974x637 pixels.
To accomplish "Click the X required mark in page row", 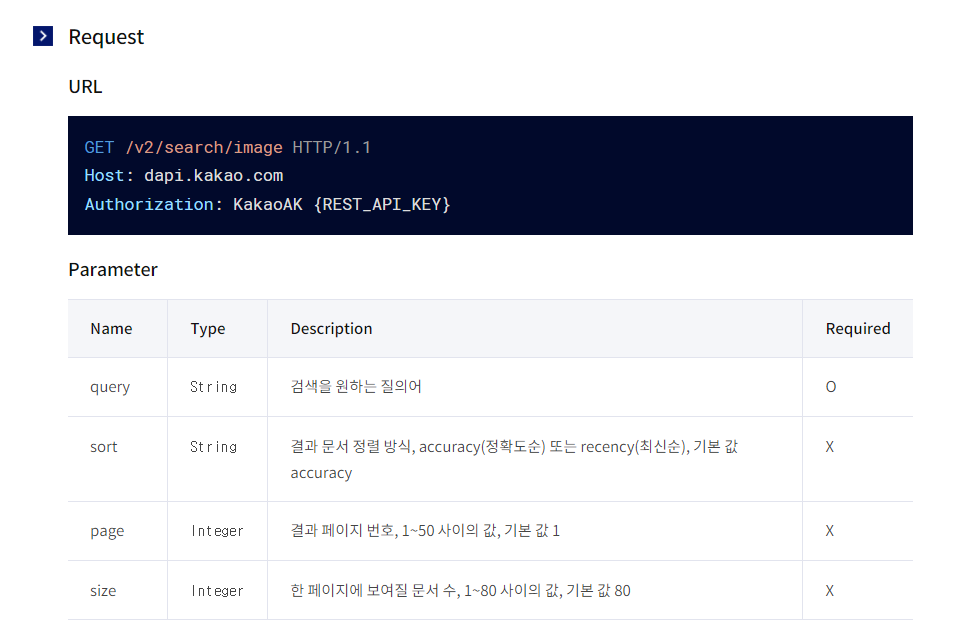I will pyautogui.click(x=830, y=531).
